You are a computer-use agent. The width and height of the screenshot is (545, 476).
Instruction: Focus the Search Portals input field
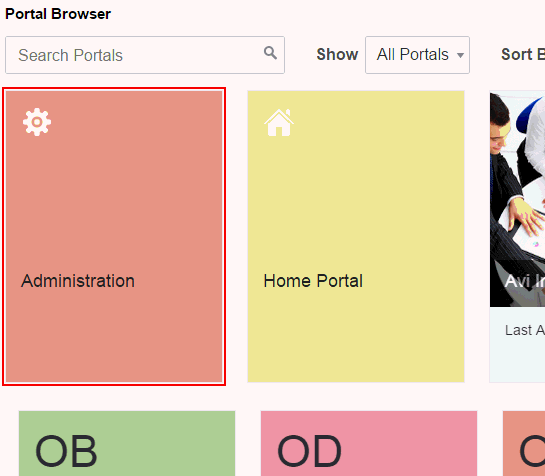click(145, 55)
